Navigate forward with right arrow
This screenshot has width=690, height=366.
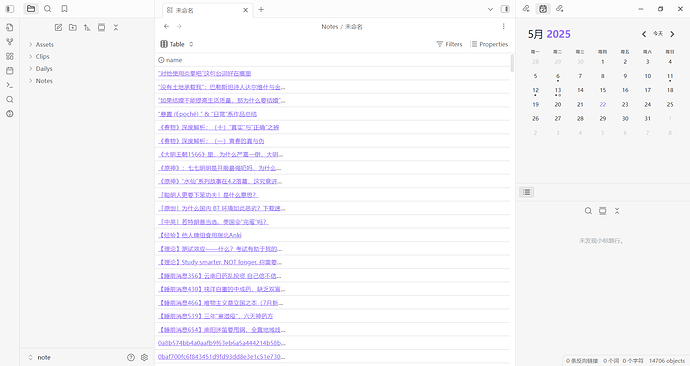[179, 26]
